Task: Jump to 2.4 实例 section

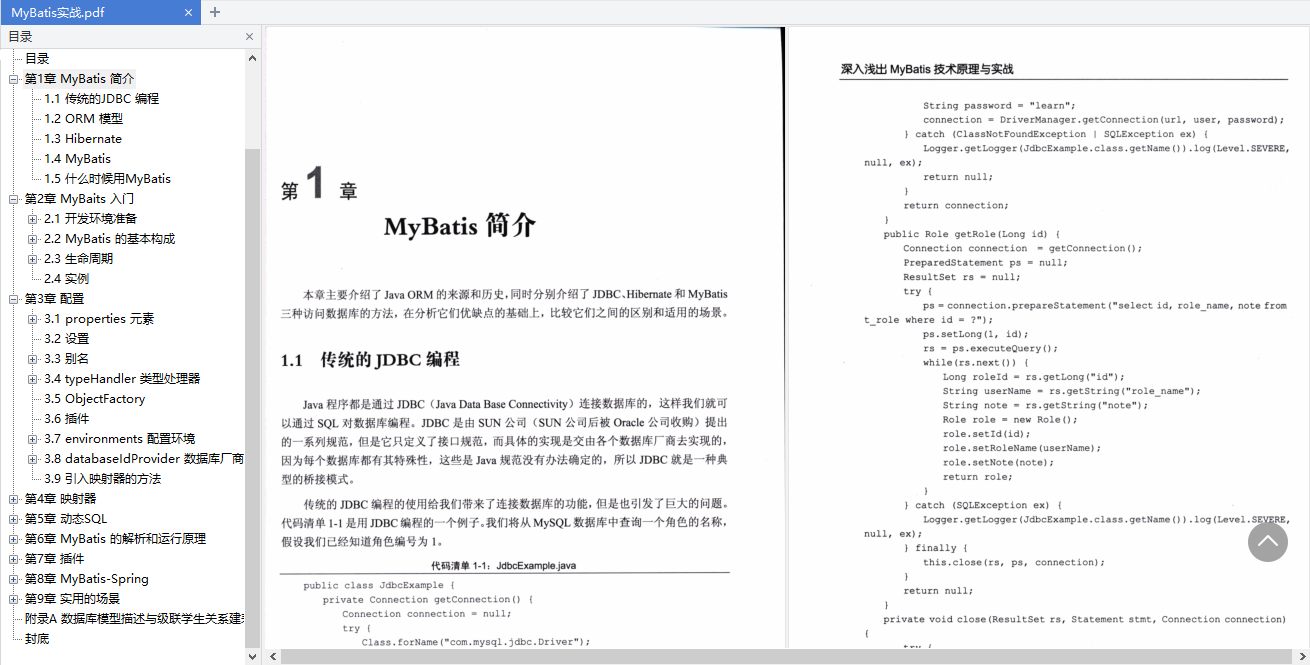Action: point(66,279)
